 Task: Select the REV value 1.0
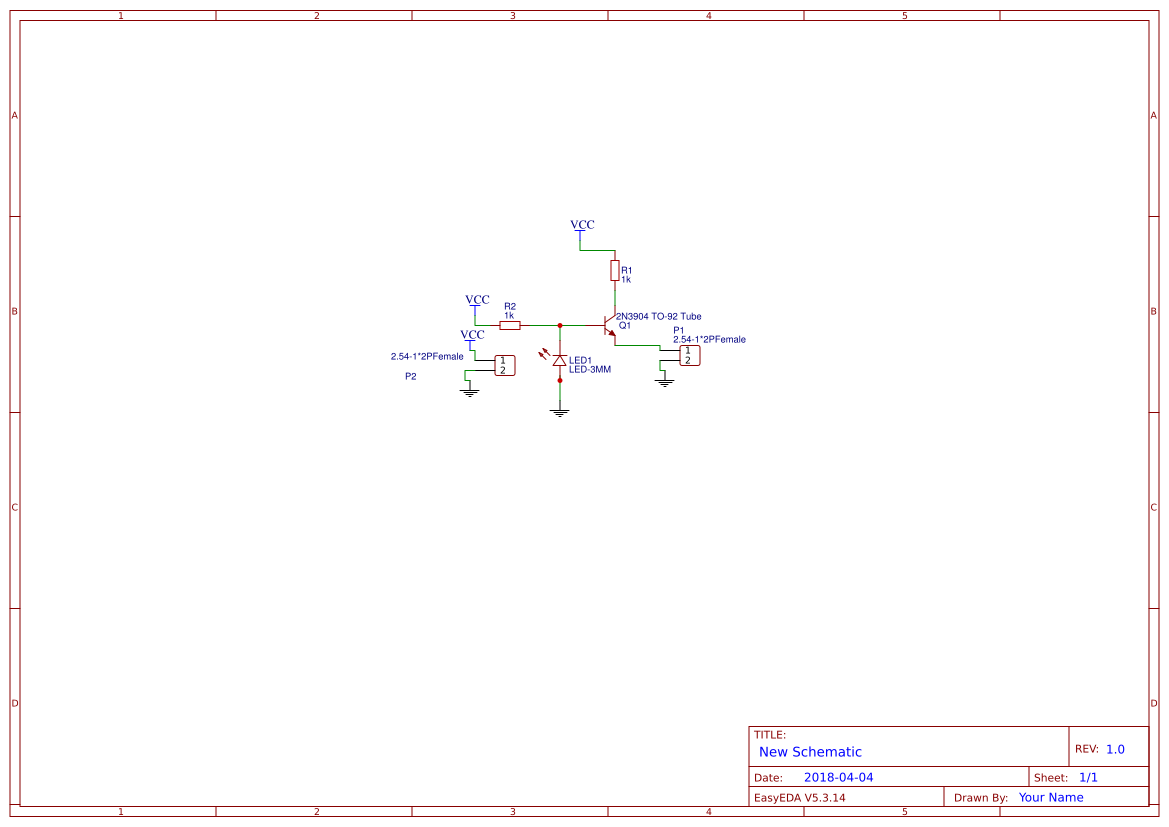(x=1115, y=749)
